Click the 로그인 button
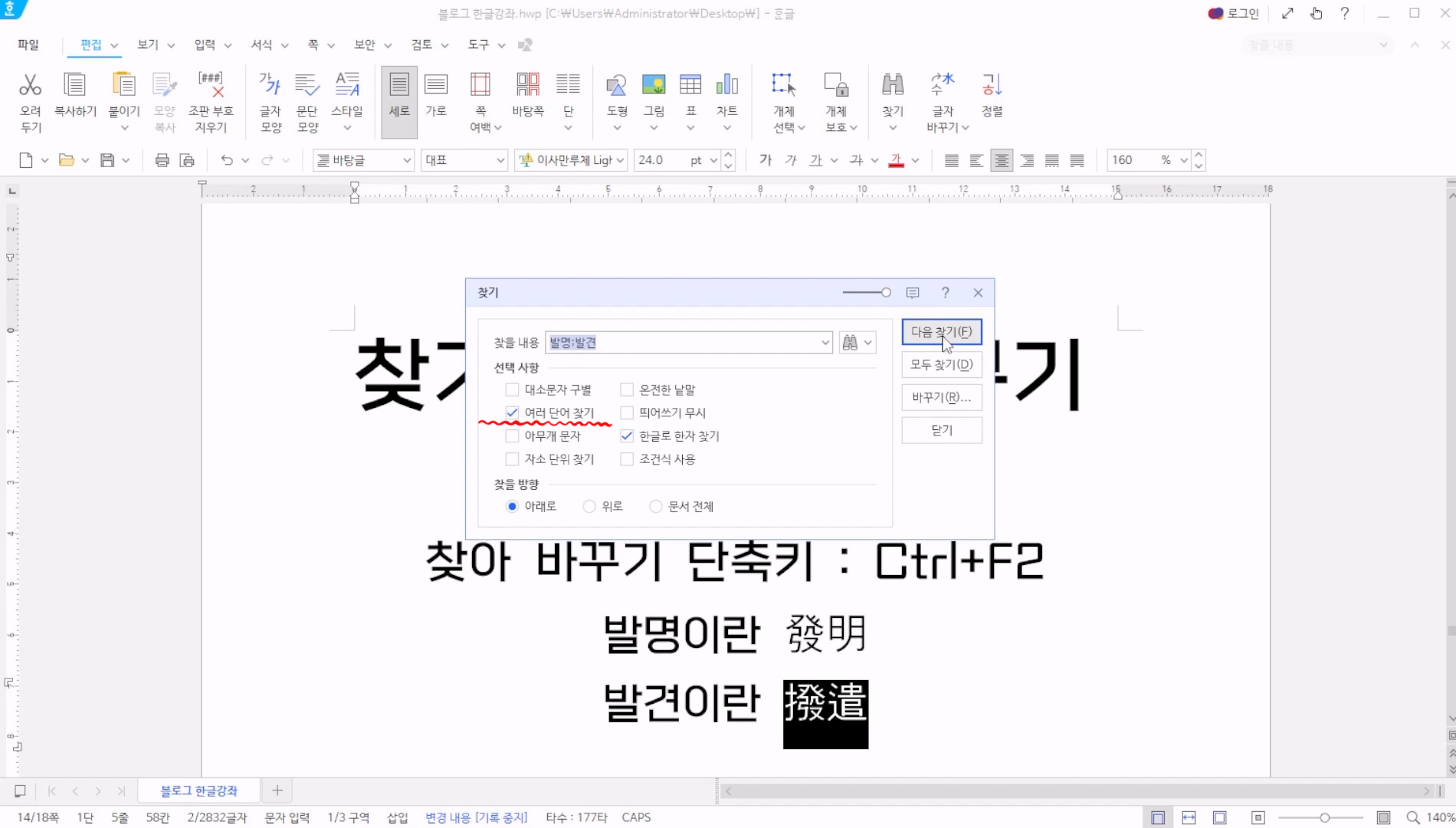Image resolution: width=1456 pixels, height=828 pixels. [x=1233, y=13]
